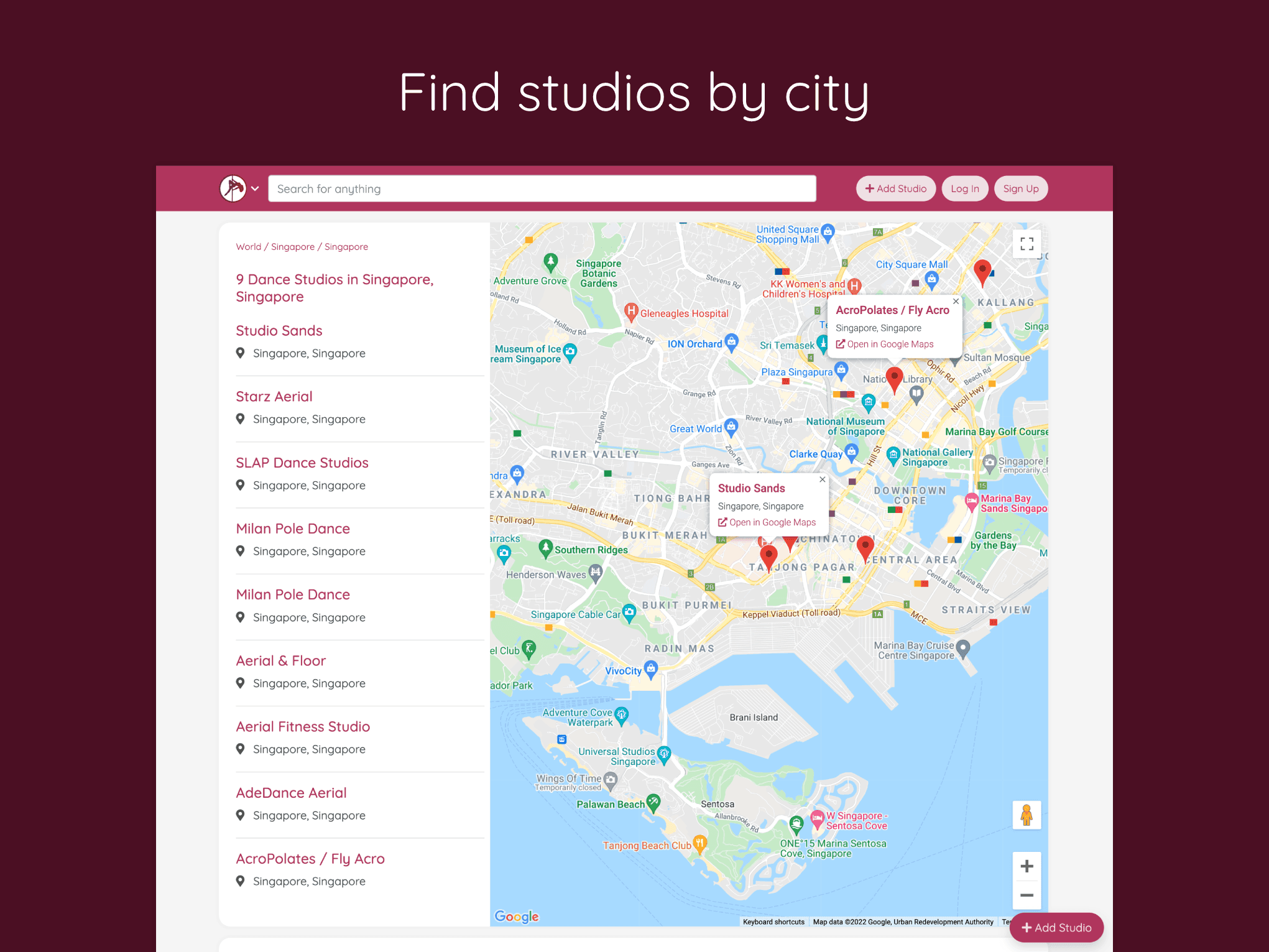Click the KK Women's Hospital marker
1269x952 pixels.
pyautogui.click(x=854, y=286)
